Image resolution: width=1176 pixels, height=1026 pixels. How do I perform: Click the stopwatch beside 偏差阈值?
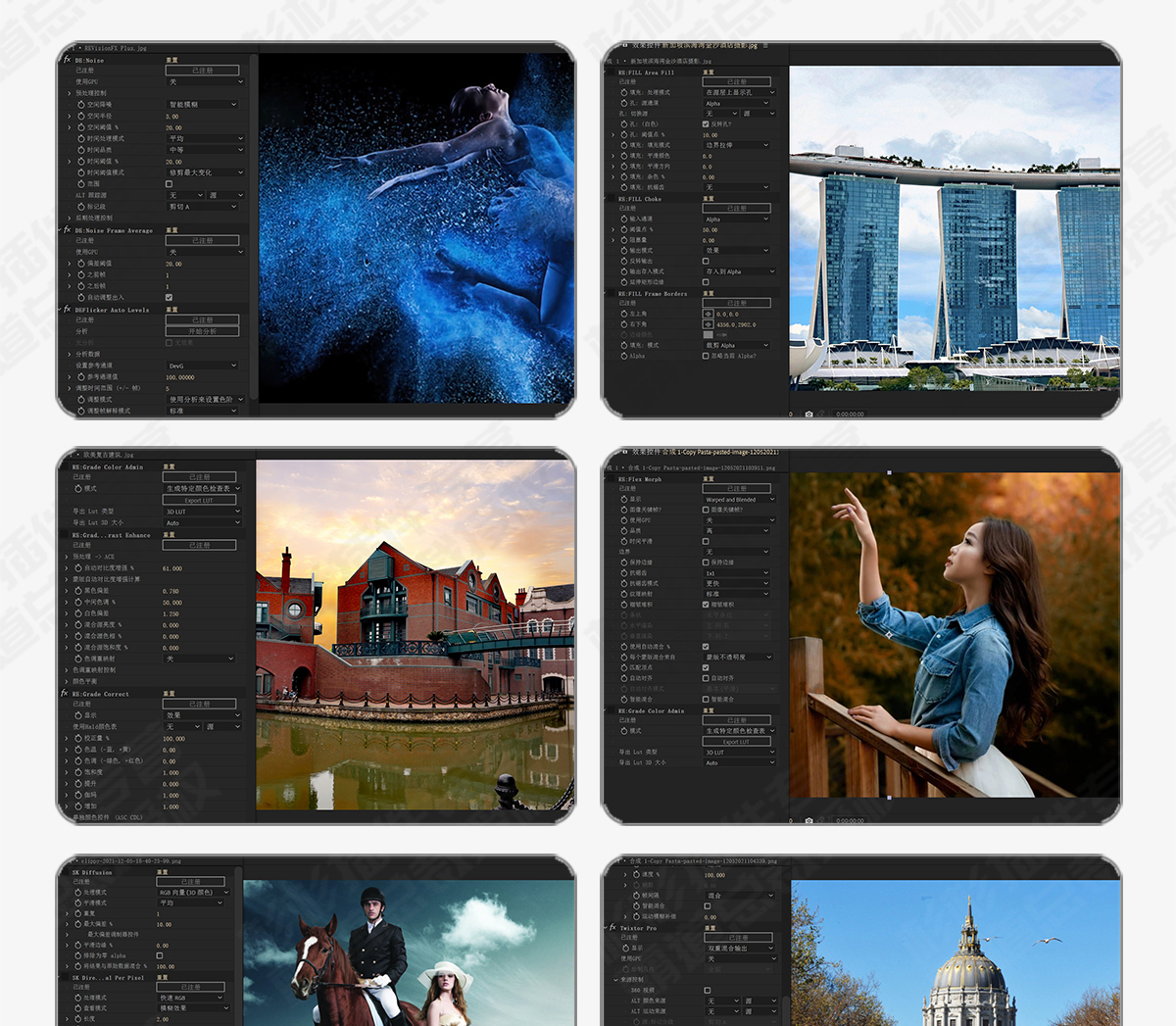coord(81,264)
